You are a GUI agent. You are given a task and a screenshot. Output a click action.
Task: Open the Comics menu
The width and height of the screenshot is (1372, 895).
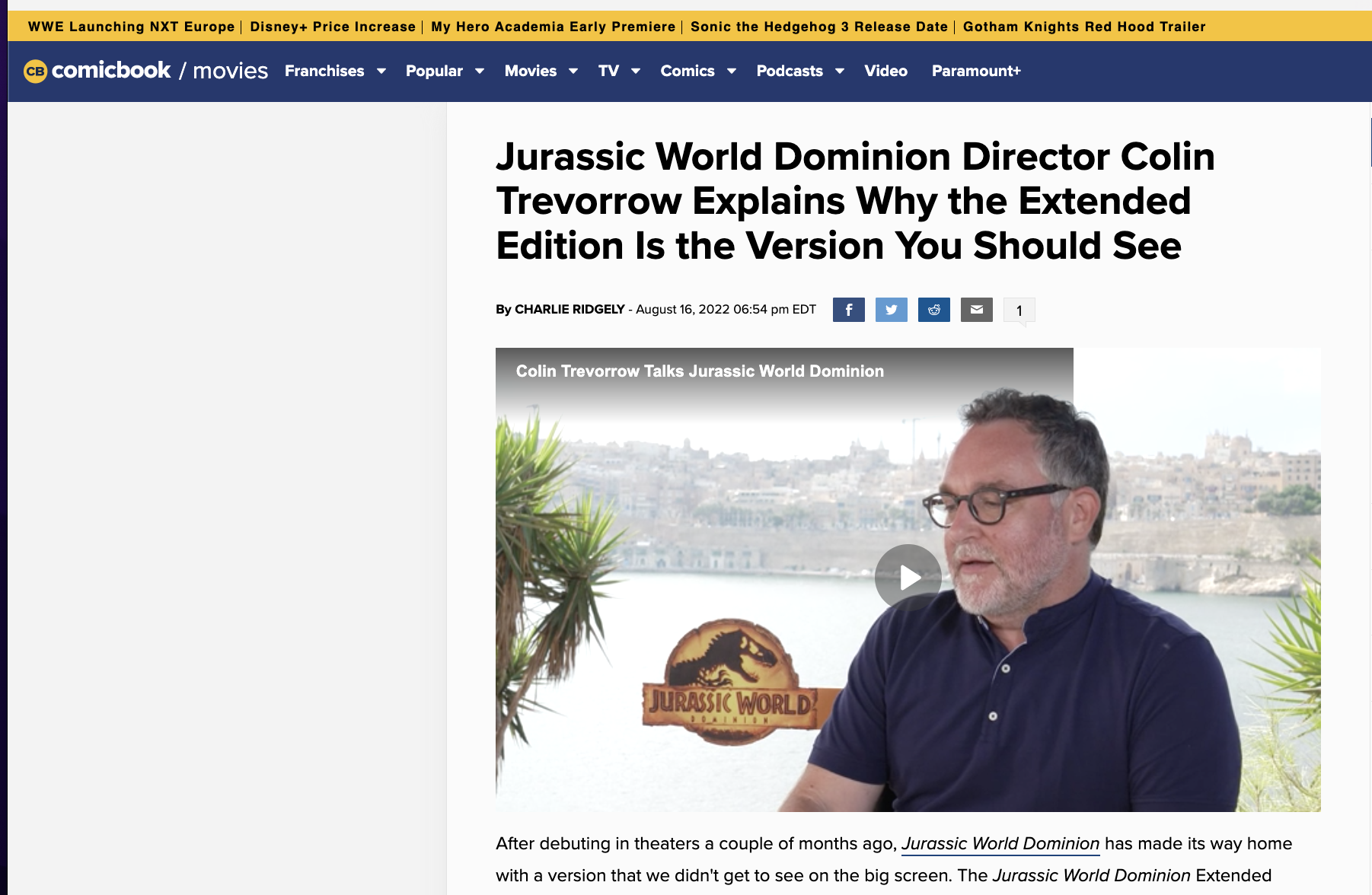[x=688, y=71]
